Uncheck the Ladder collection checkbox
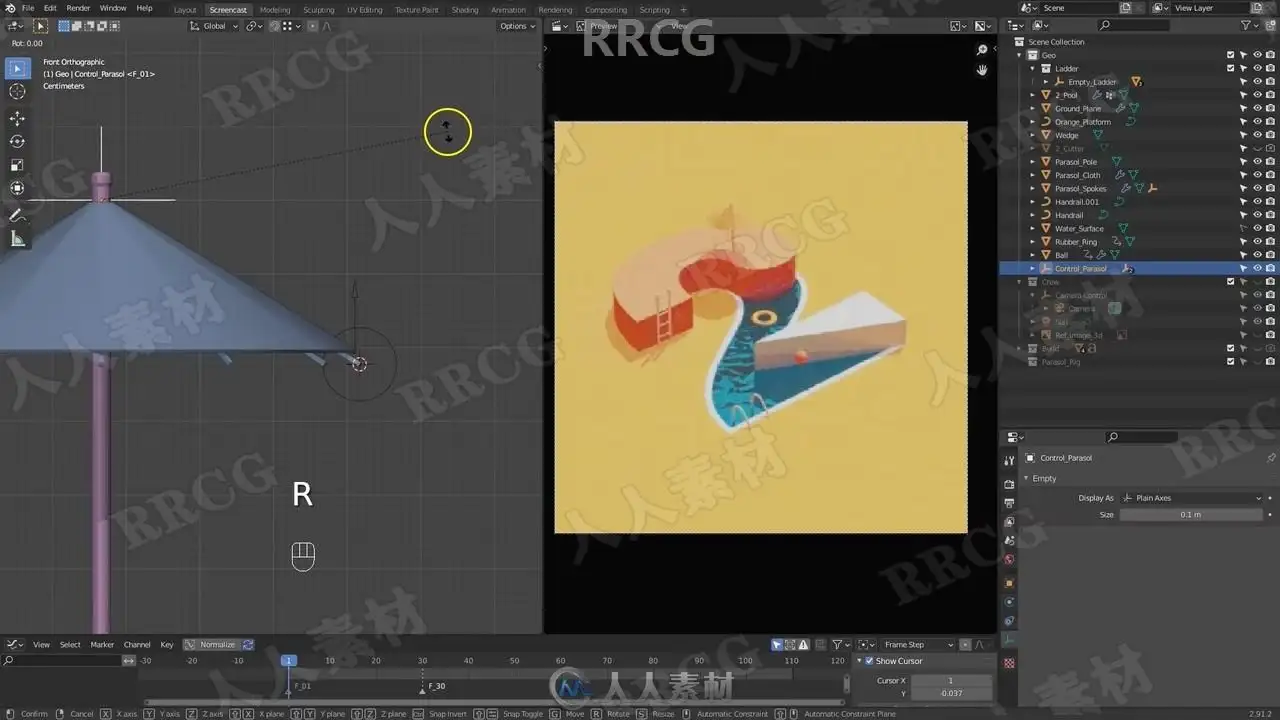This screenshot has width=1280, height=720. click(1231, 68)
